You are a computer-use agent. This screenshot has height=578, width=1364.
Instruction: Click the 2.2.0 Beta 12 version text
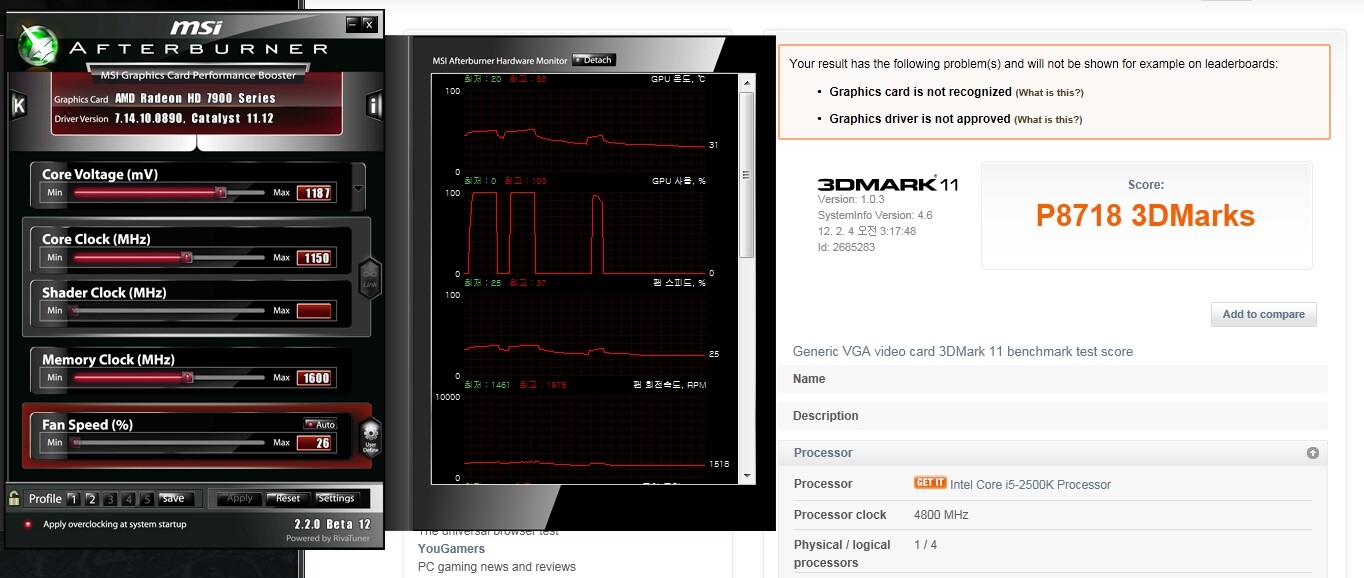pos(332,524)
